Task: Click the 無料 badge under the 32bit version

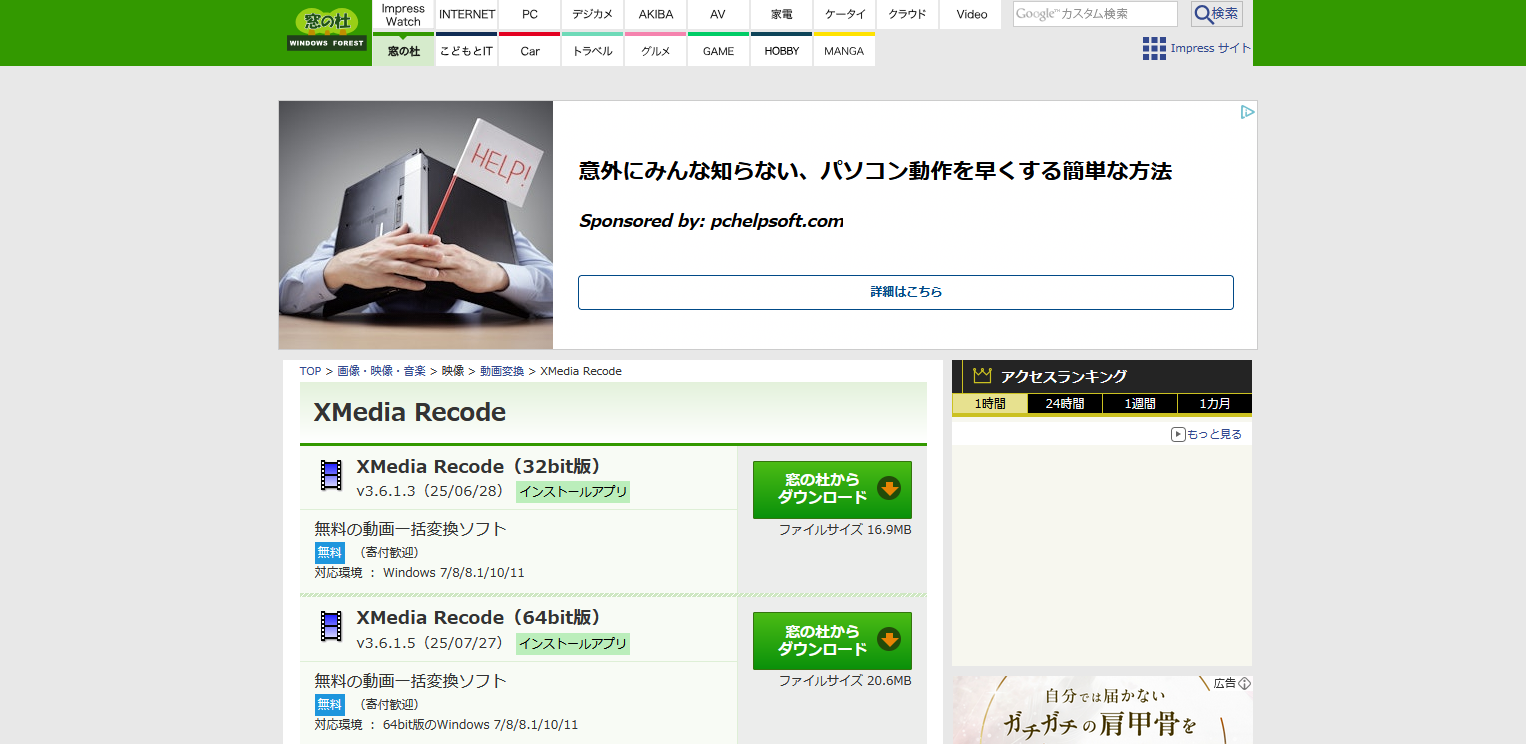Action: [329, 552]
